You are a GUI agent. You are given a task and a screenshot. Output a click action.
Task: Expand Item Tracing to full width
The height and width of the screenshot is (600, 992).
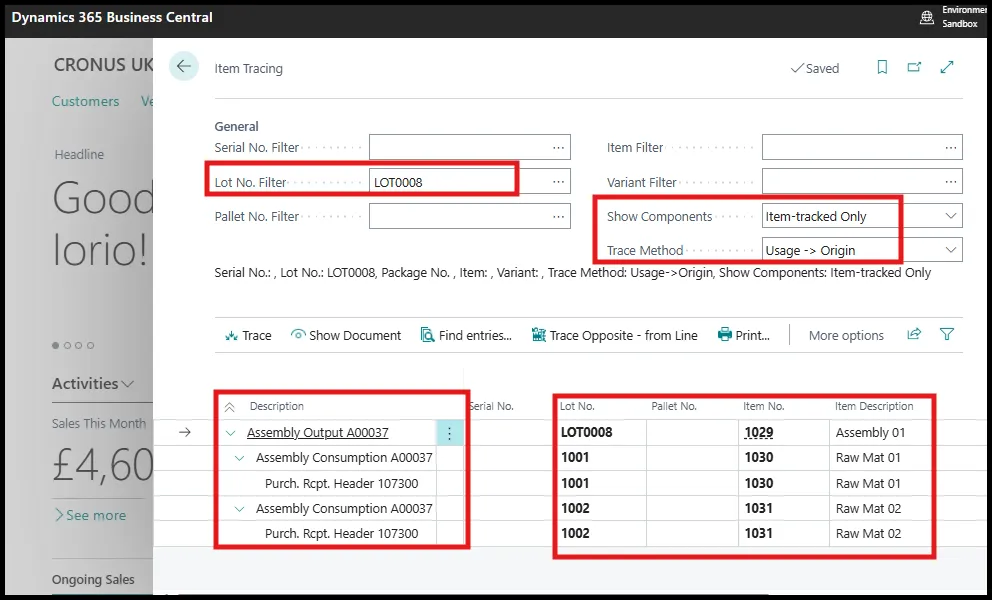(x=947, y=67)
